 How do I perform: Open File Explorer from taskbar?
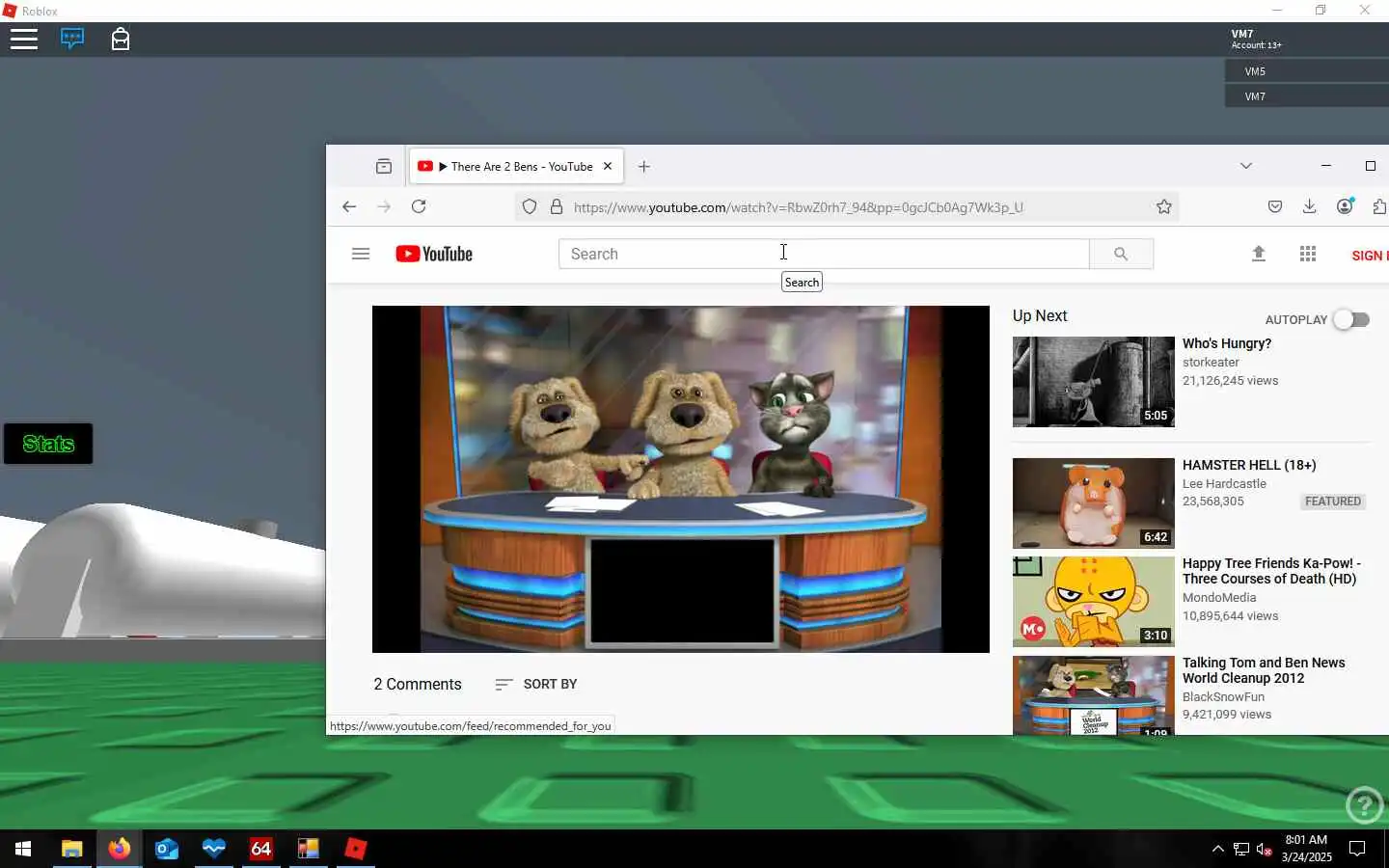(x=71, y=849)
